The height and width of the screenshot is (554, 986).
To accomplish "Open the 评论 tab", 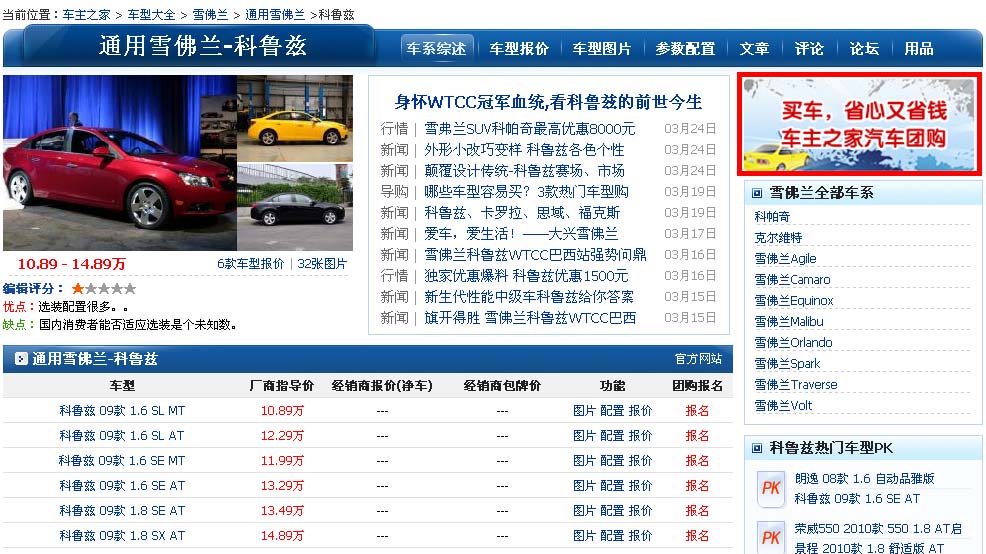I will click(x=809, y=48).
